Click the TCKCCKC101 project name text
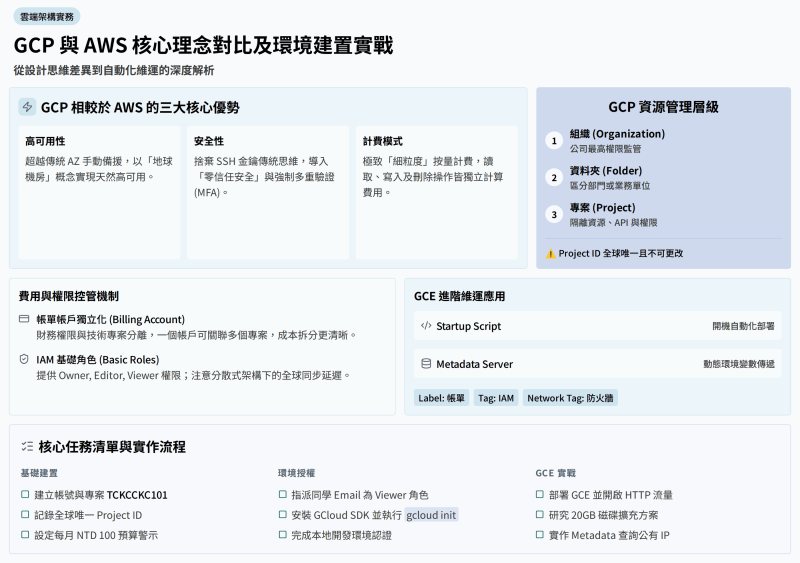 coord(137,495)
